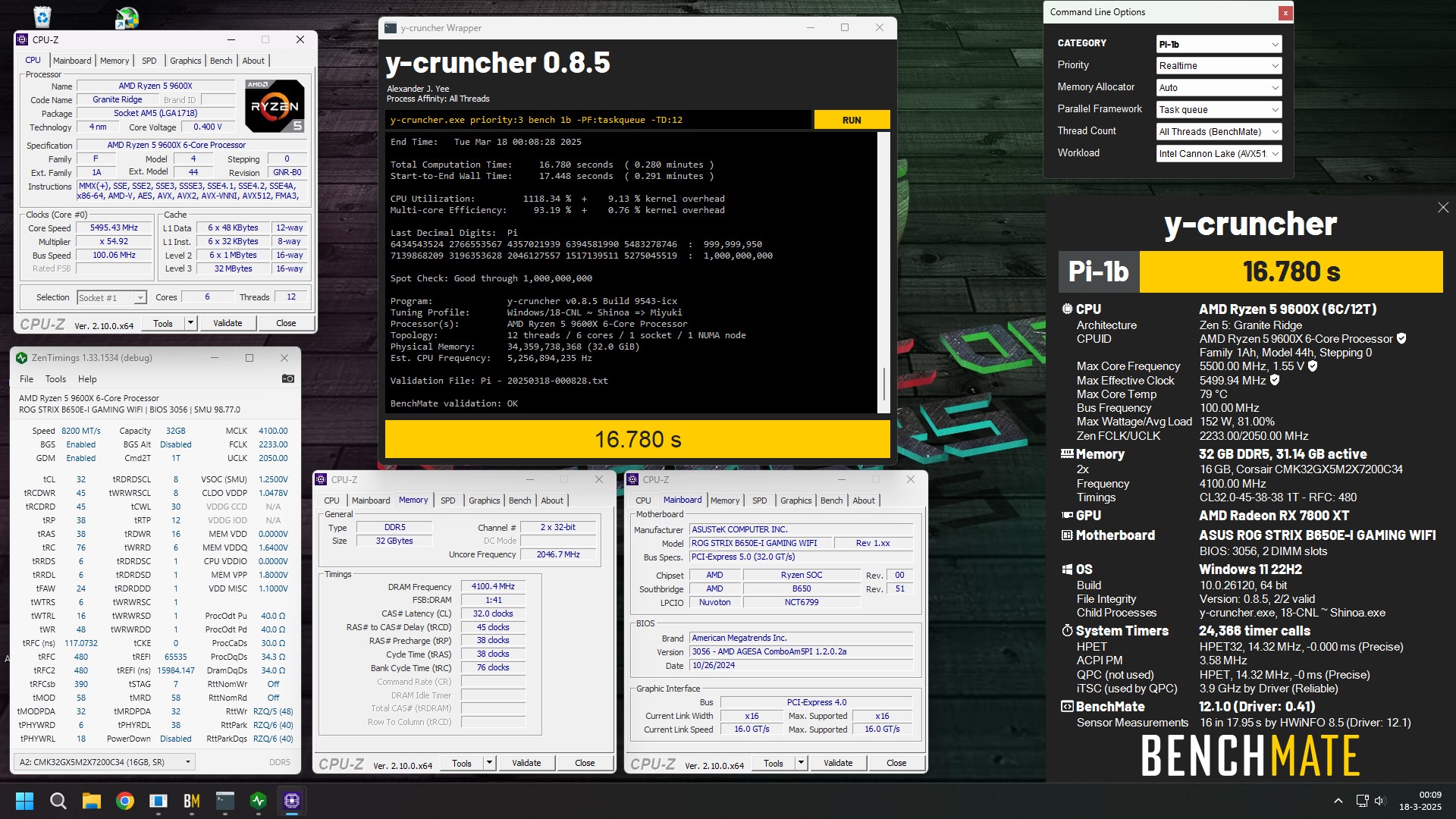The width and height of the screenshot is (1456, 819).
Task: Open File Explorer from the taskbar
Action: pyautogui.click(x=92, y=801)
